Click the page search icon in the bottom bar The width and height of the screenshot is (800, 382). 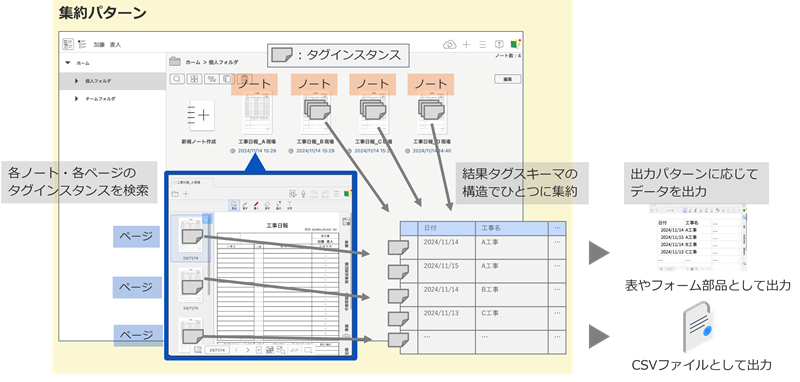coord(281,350)
